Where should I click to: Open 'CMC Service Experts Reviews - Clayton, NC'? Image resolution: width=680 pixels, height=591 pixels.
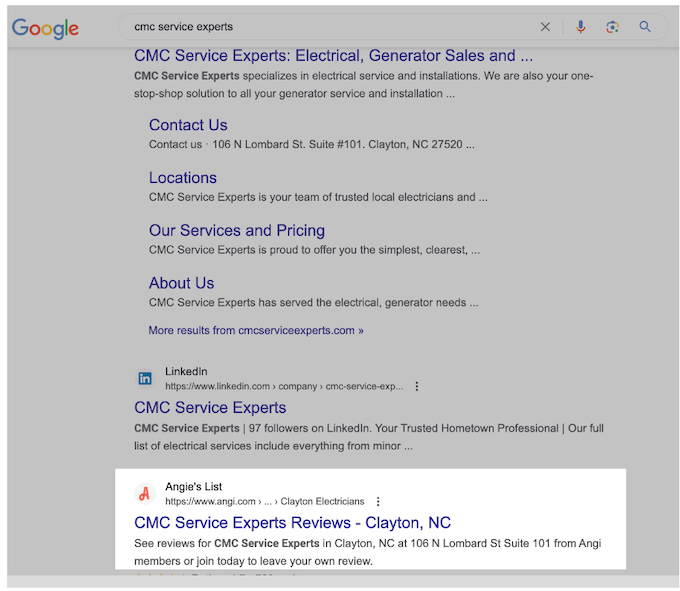(292, 523)
